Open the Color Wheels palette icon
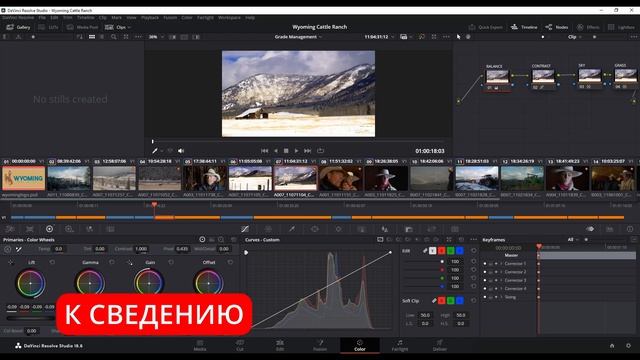 coord(49,229)
